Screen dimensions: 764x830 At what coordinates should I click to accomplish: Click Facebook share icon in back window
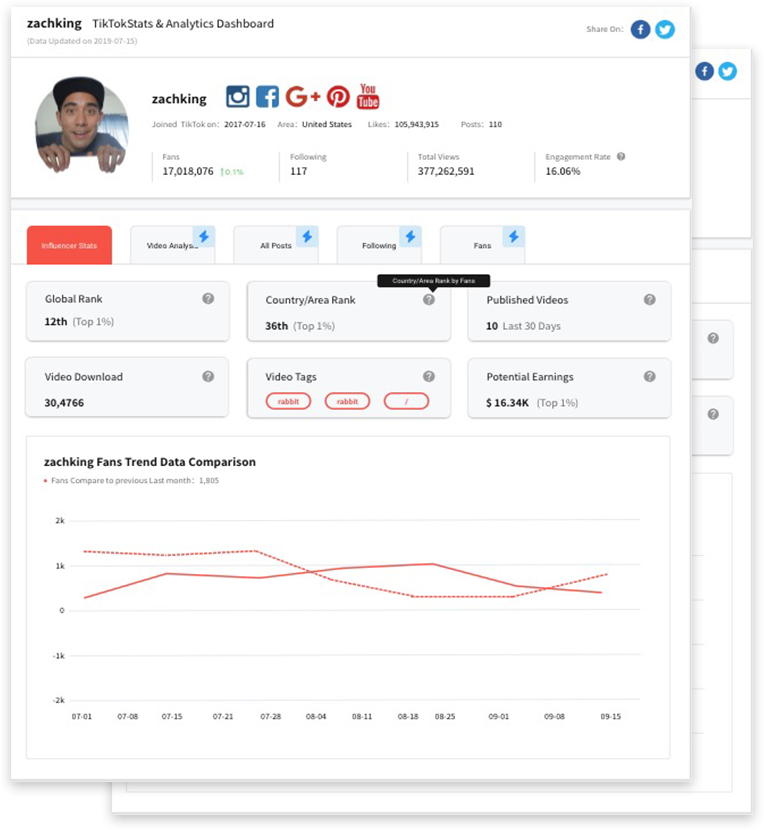[x=704, y=71]
